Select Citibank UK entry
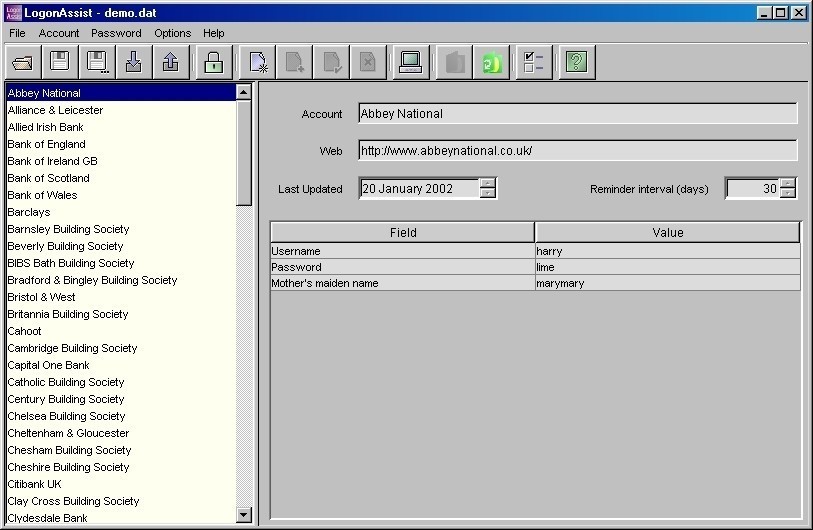The image size is (813, 530). click(121, 484)
